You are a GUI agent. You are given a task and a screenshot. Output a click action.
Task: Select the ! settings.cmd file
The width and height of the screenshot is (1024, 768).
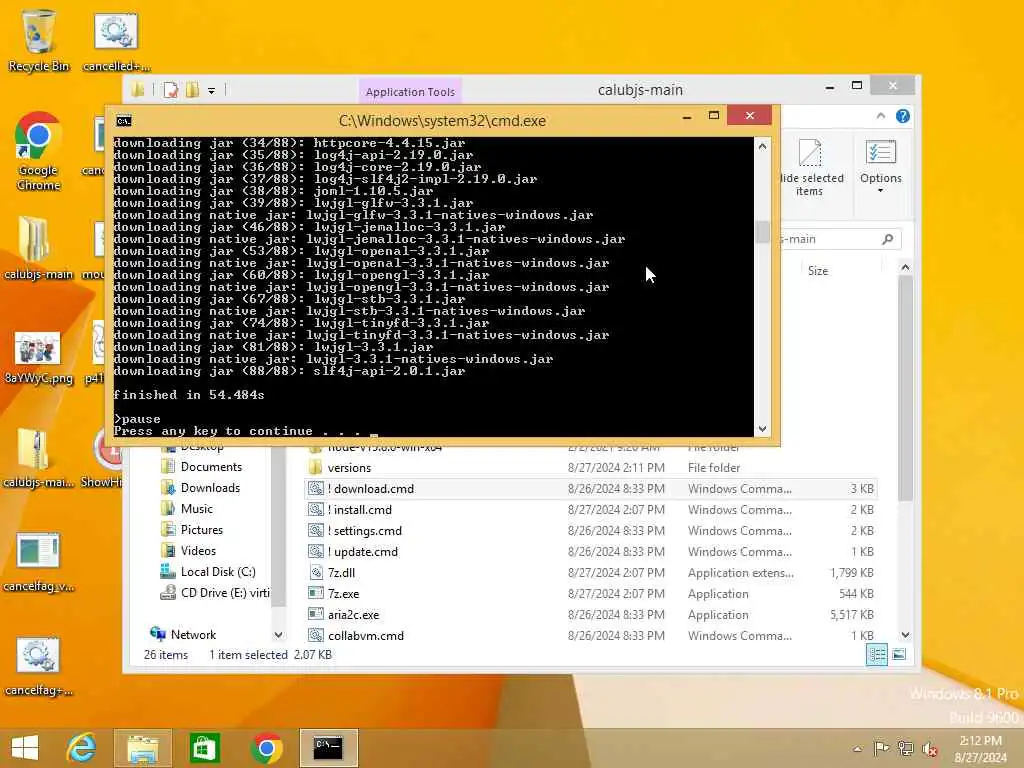click(590, 530)
